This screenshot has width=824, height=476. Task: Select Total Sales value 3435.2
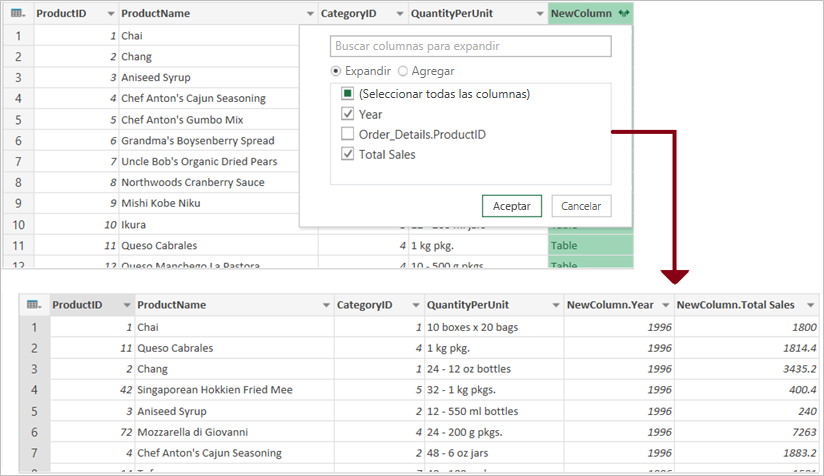[746, 369]
